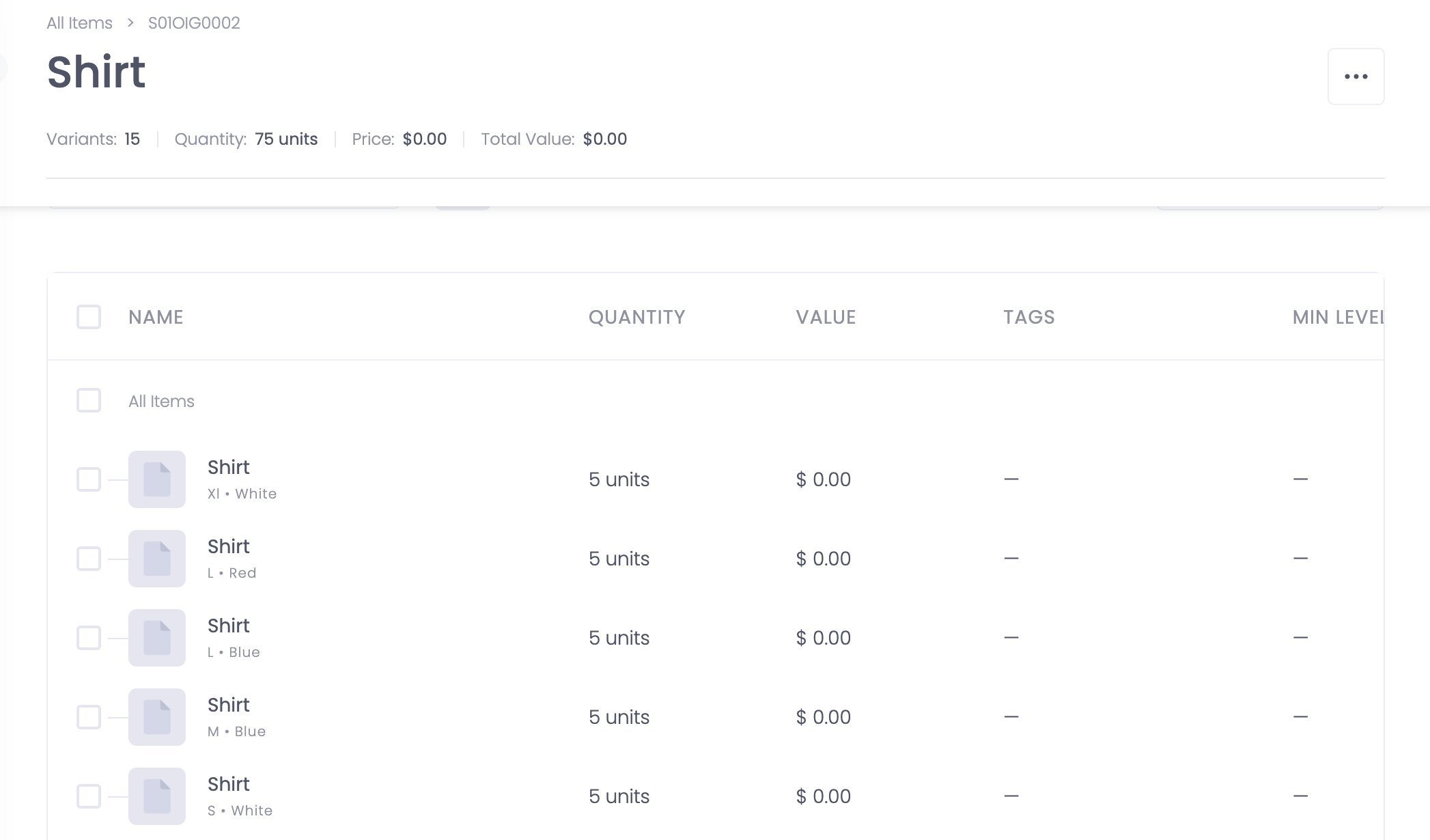The image size is (1430, 840).
Task: Click the Shirt XL White item thumbnail icon
Action: [x=157, y=479]
